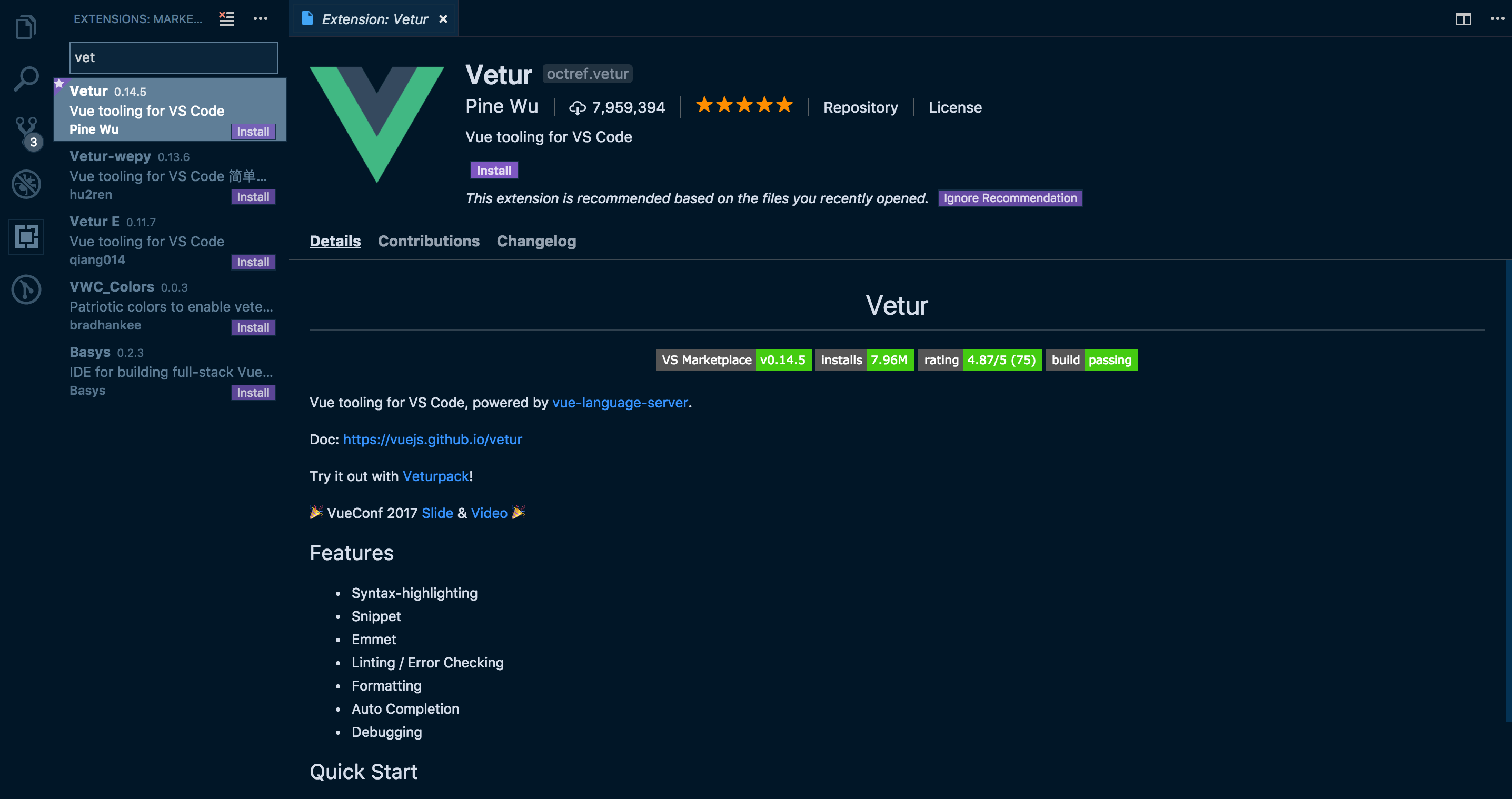Image resolution: width=1512 pixels, height=799 pixels.
Task: Open the GitLens activity bar icon
Action: pyautogui.click(x=26, y=289)
